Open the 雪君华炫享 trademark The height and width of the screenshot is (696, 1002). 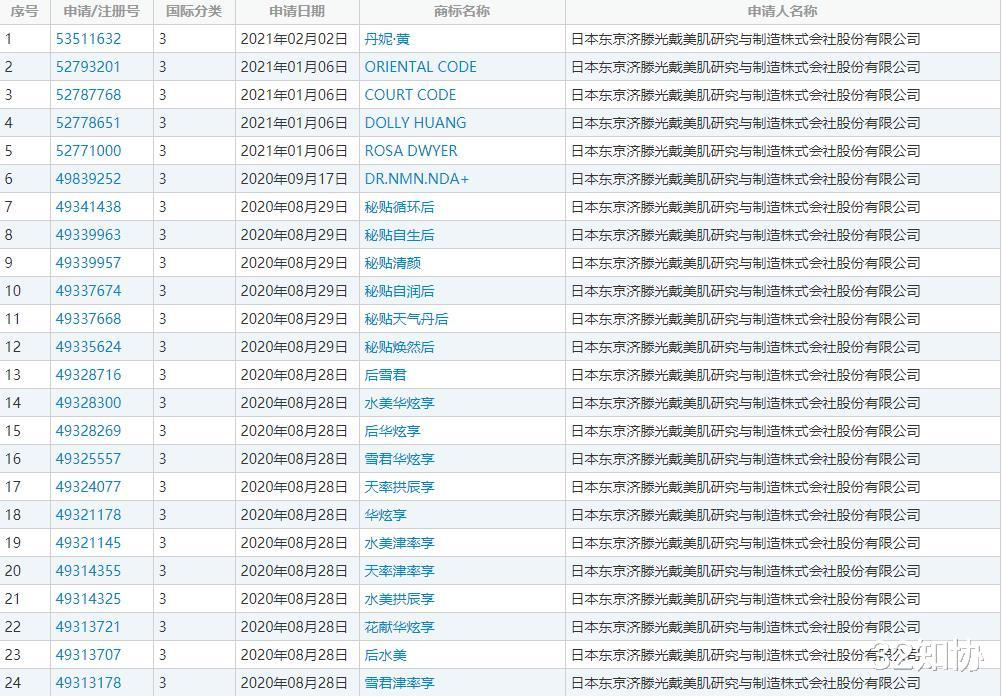399,459
